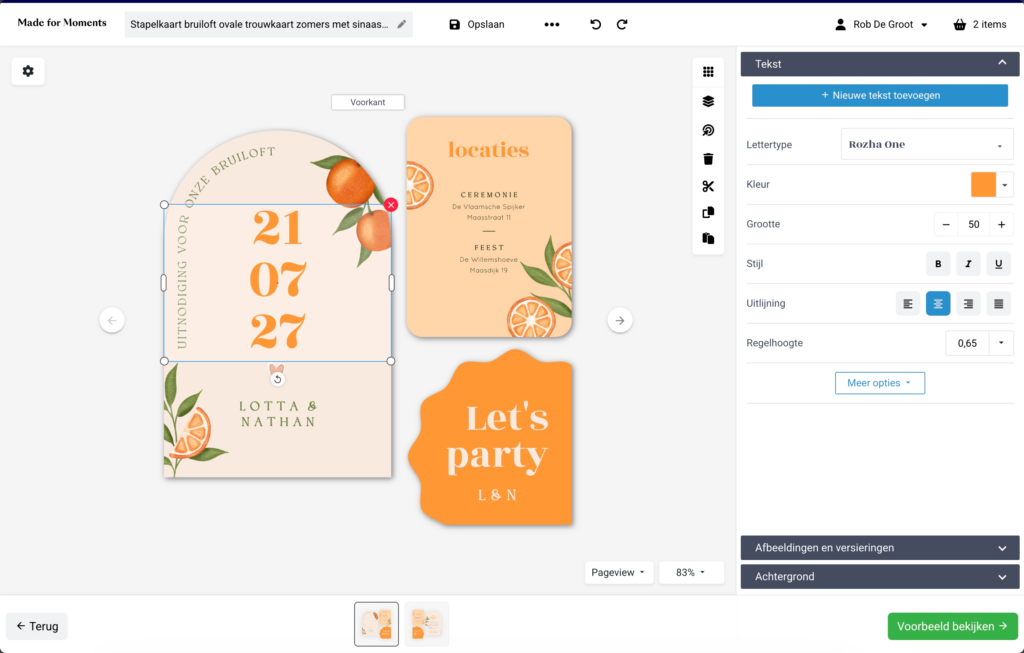The image size is (1024, 653).
Task: Click the grid view icon
Action: (x=708, y=72)
